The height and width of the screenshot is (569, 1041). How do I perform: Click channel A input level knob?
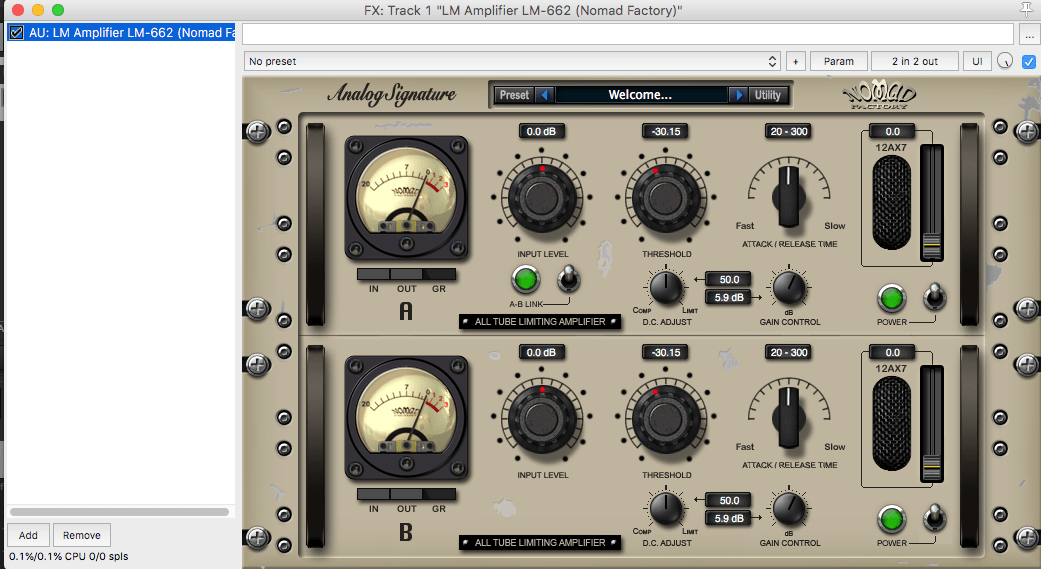(x=542, y=197)
